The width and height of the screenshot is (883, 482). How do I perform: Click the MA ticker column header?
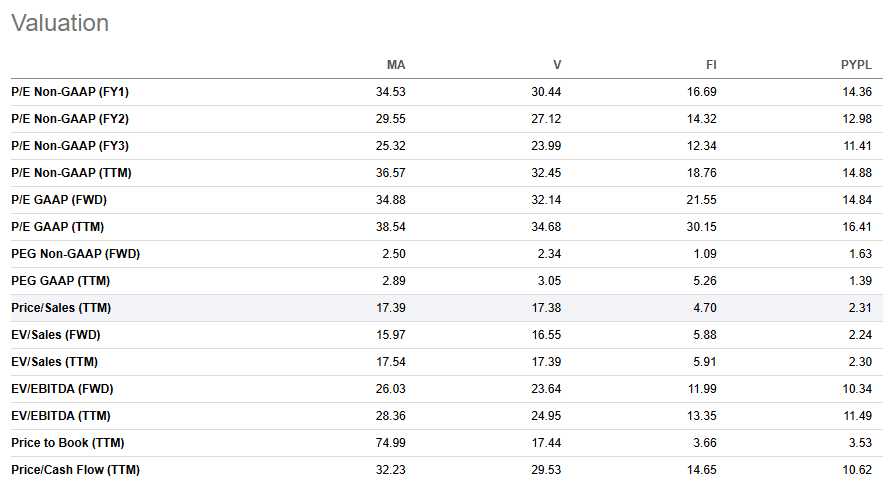point(396,65)
